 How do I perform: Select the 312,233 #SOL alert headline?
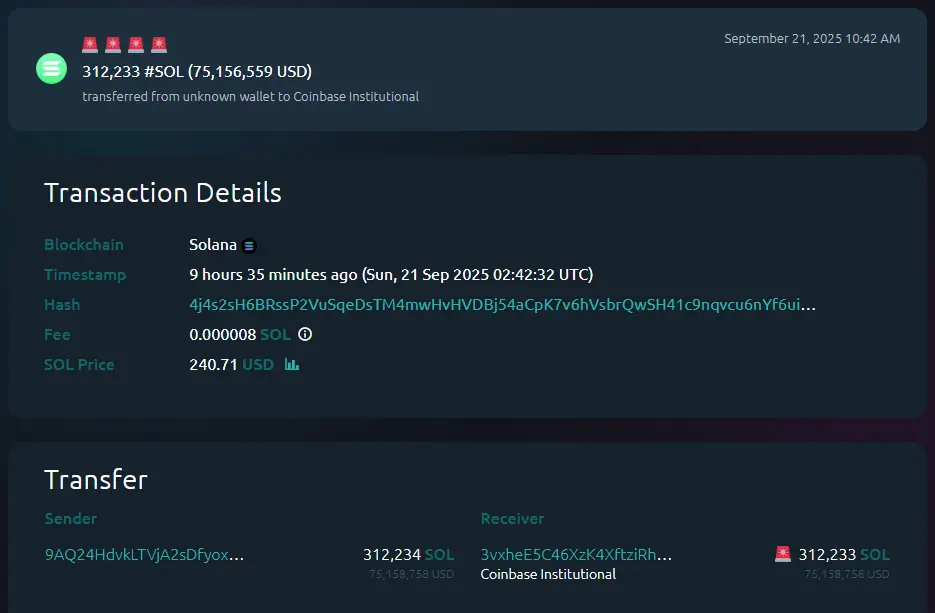click(x=197, y=72)
